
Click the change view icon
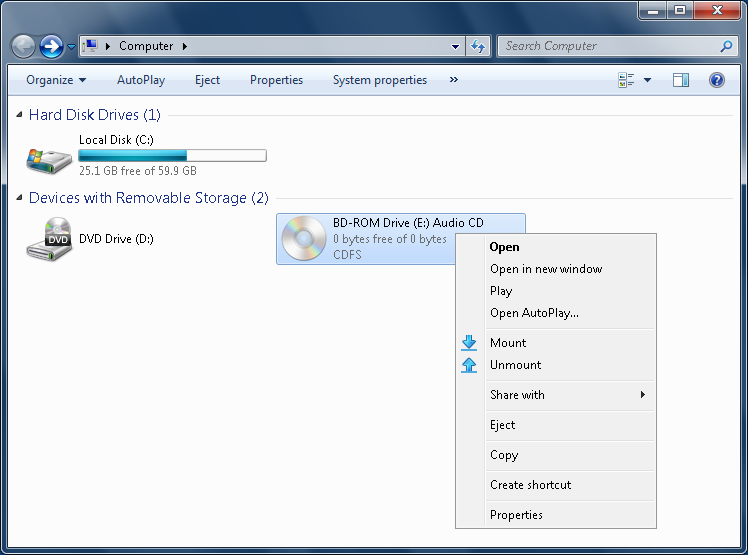click(626, 80)
